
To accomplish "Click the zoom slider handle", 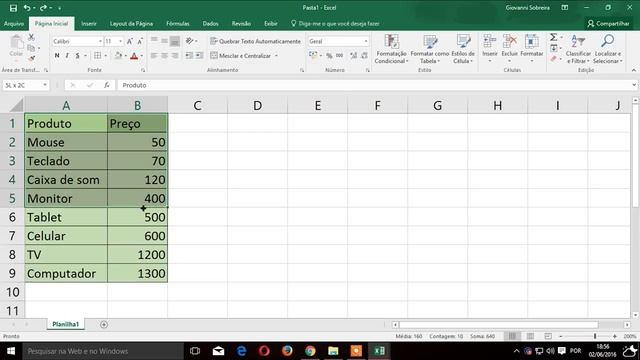I will point(595,336).
